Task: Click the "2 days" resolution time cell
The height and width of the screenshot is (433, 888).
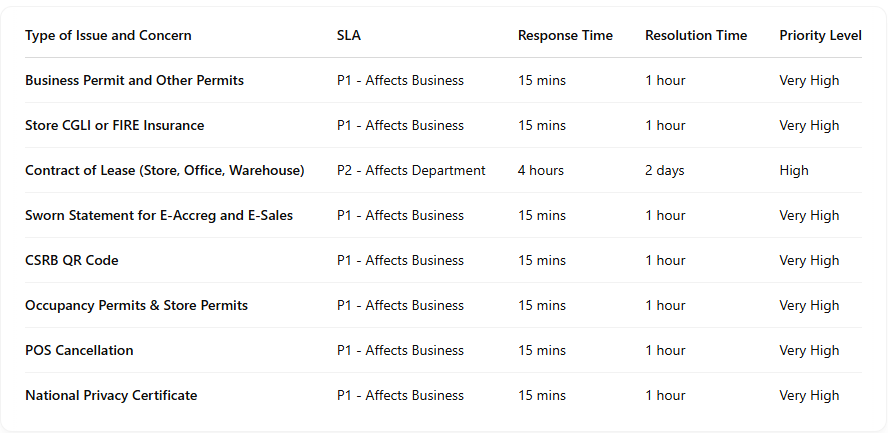Action: pos(665,170)
